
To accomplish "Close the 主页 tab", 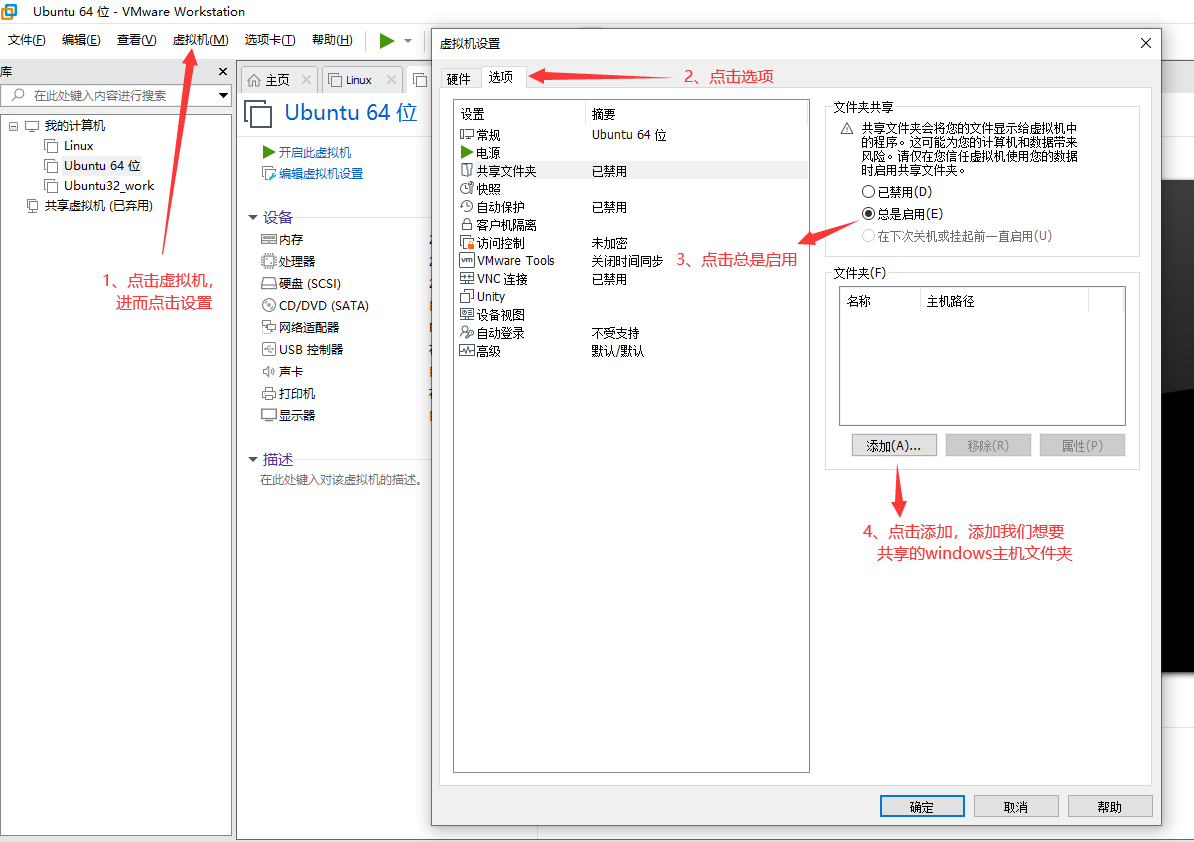I will coord(306,79).
